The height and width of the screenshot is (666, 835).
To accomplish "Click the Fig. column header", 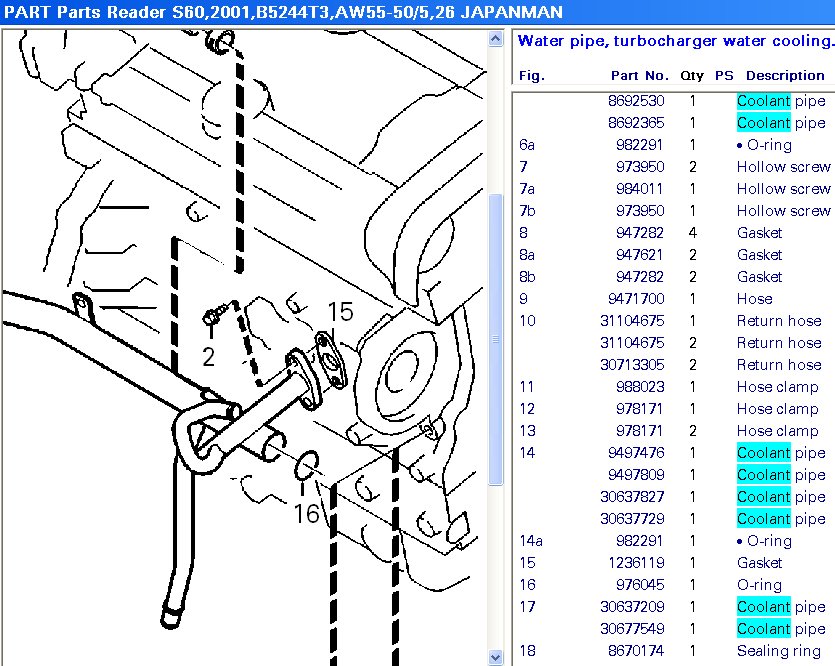I will point(531,75).
